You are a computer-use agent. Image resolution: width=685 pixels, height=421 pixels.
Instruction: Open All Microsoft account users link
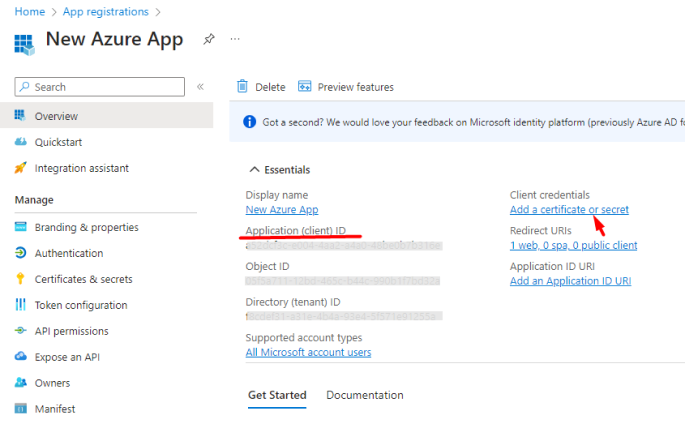[308, 352]
